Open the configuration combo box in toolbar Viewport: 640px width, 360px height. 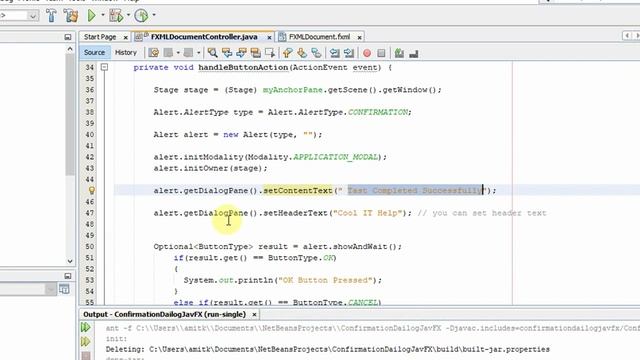tap(19, 16)
